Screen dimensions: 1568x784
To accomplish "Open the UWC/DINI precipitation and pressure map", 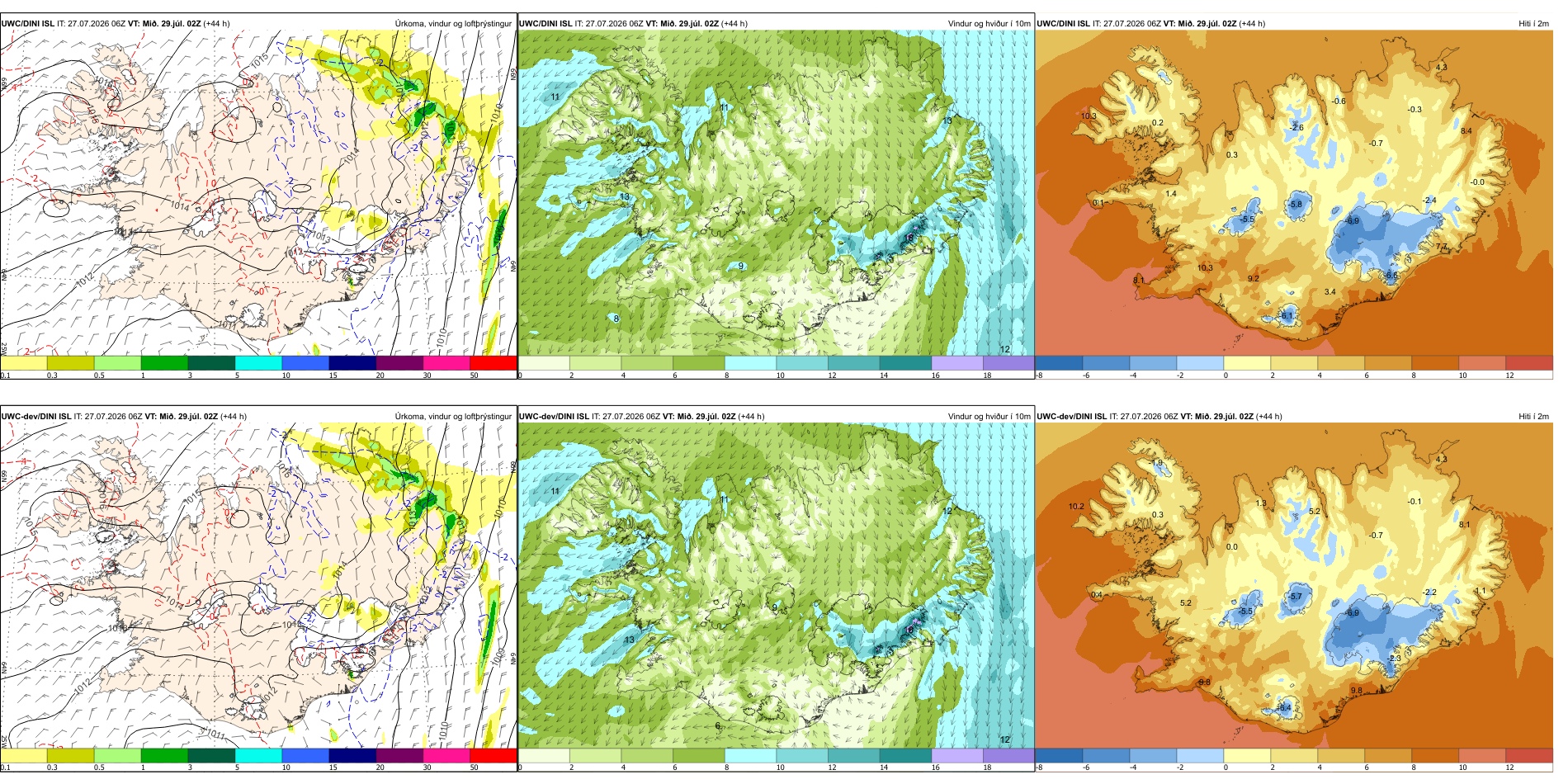I will [x=258, y=193].
